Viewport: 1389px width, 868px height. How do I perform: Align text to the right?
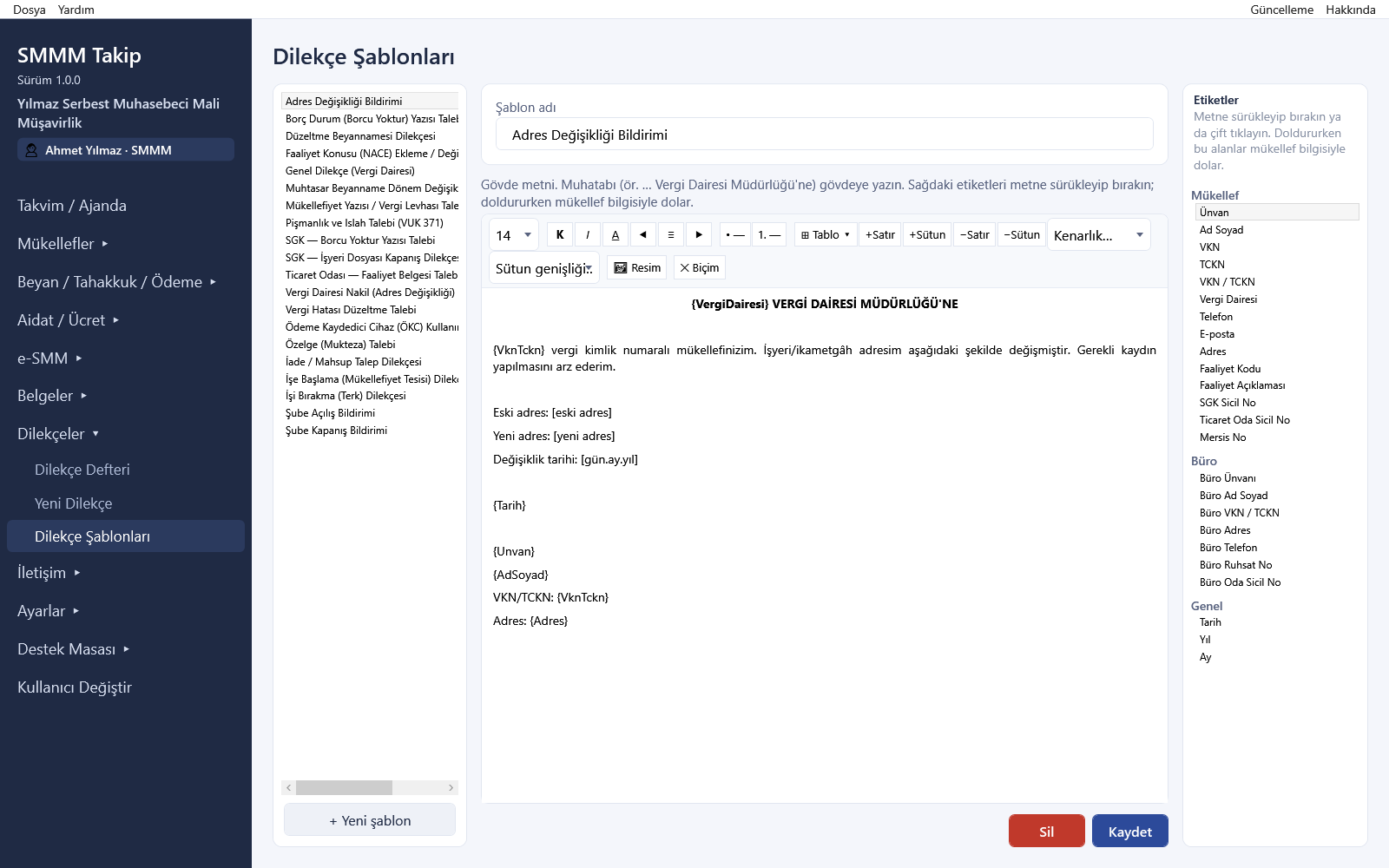pyautogui.click(x=699, y=234)
